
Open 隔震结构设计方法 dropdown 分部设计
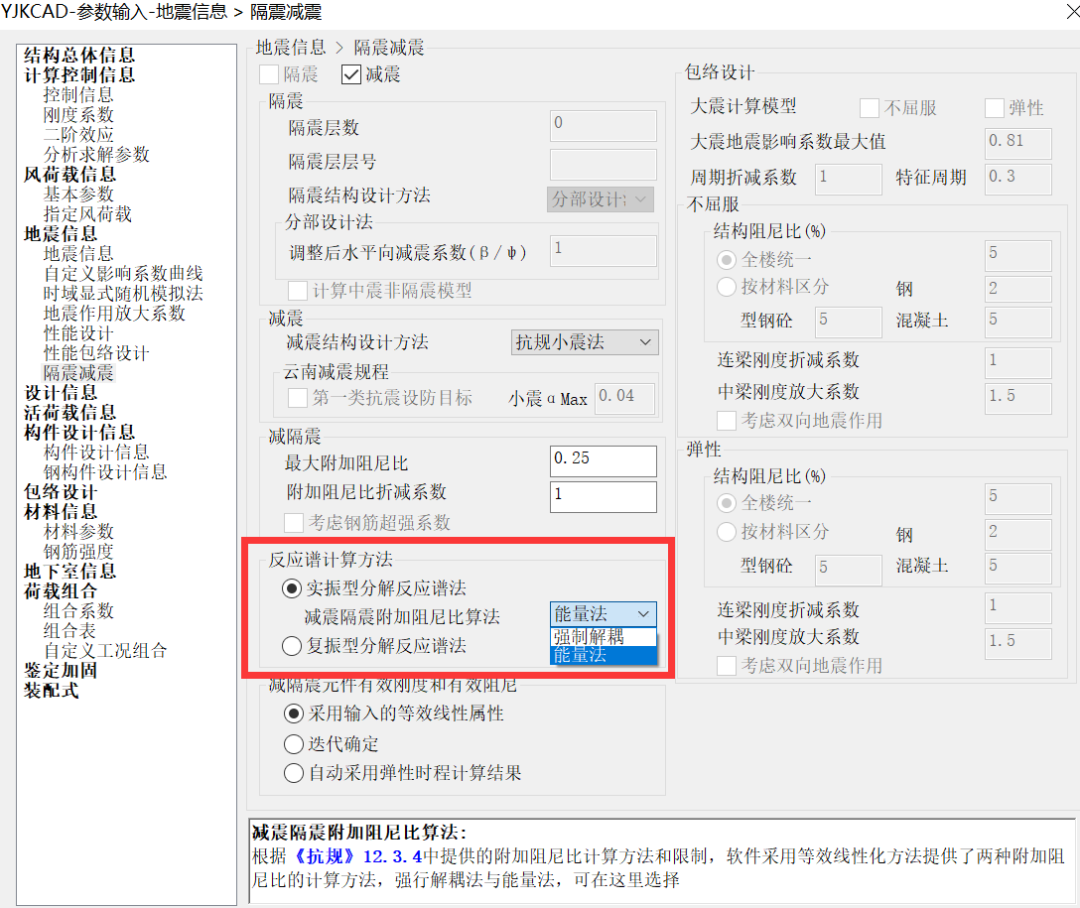click(600, 200)
